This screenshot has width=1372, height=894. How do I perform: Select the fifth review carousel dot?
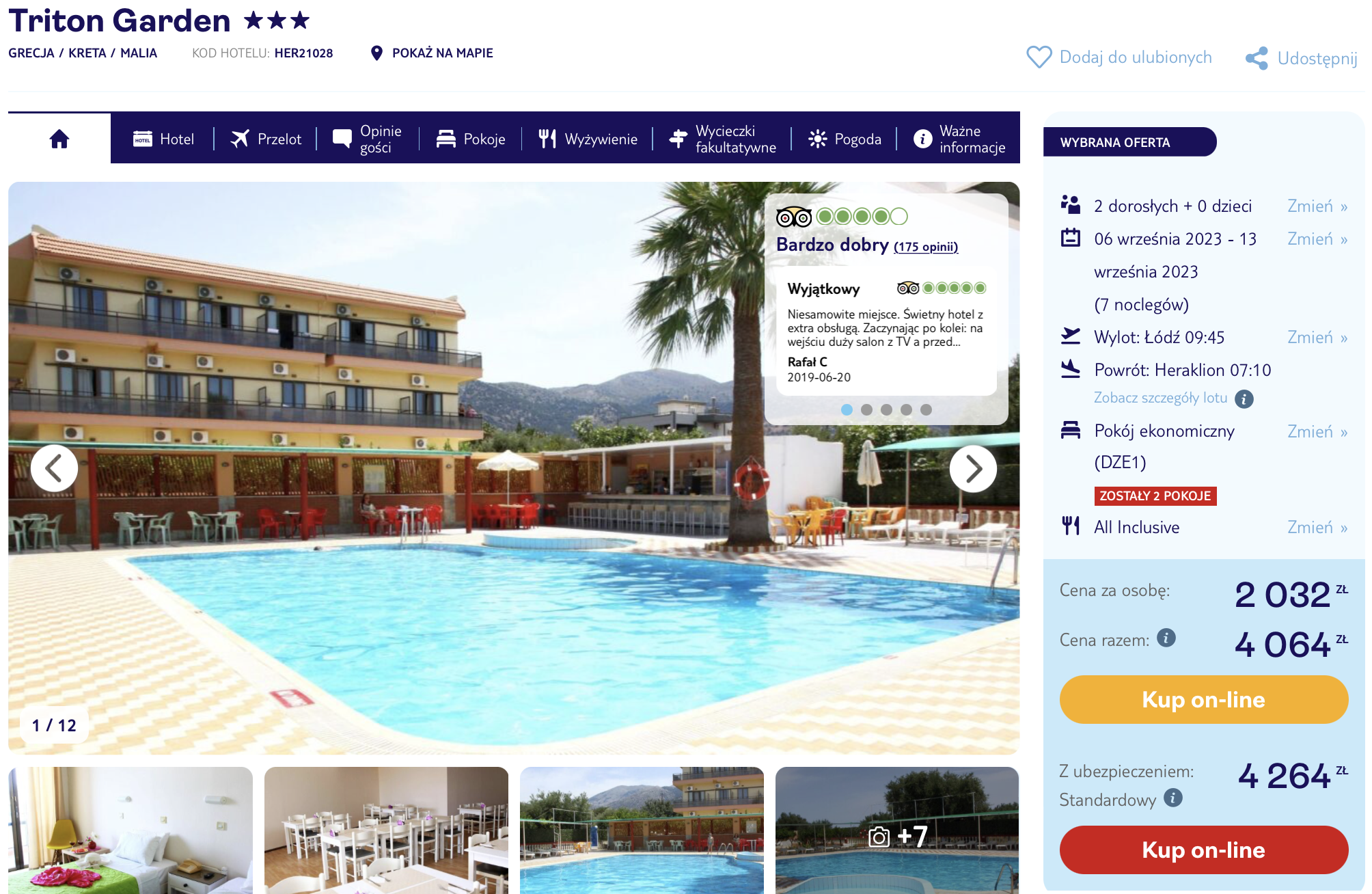click(x=926, y=409)
